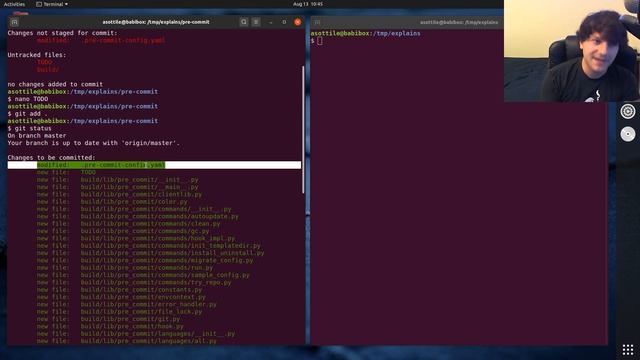Open the clock showing Aug 13 10:45
This screenshot has height=360, width=640.
pos(308,4)
